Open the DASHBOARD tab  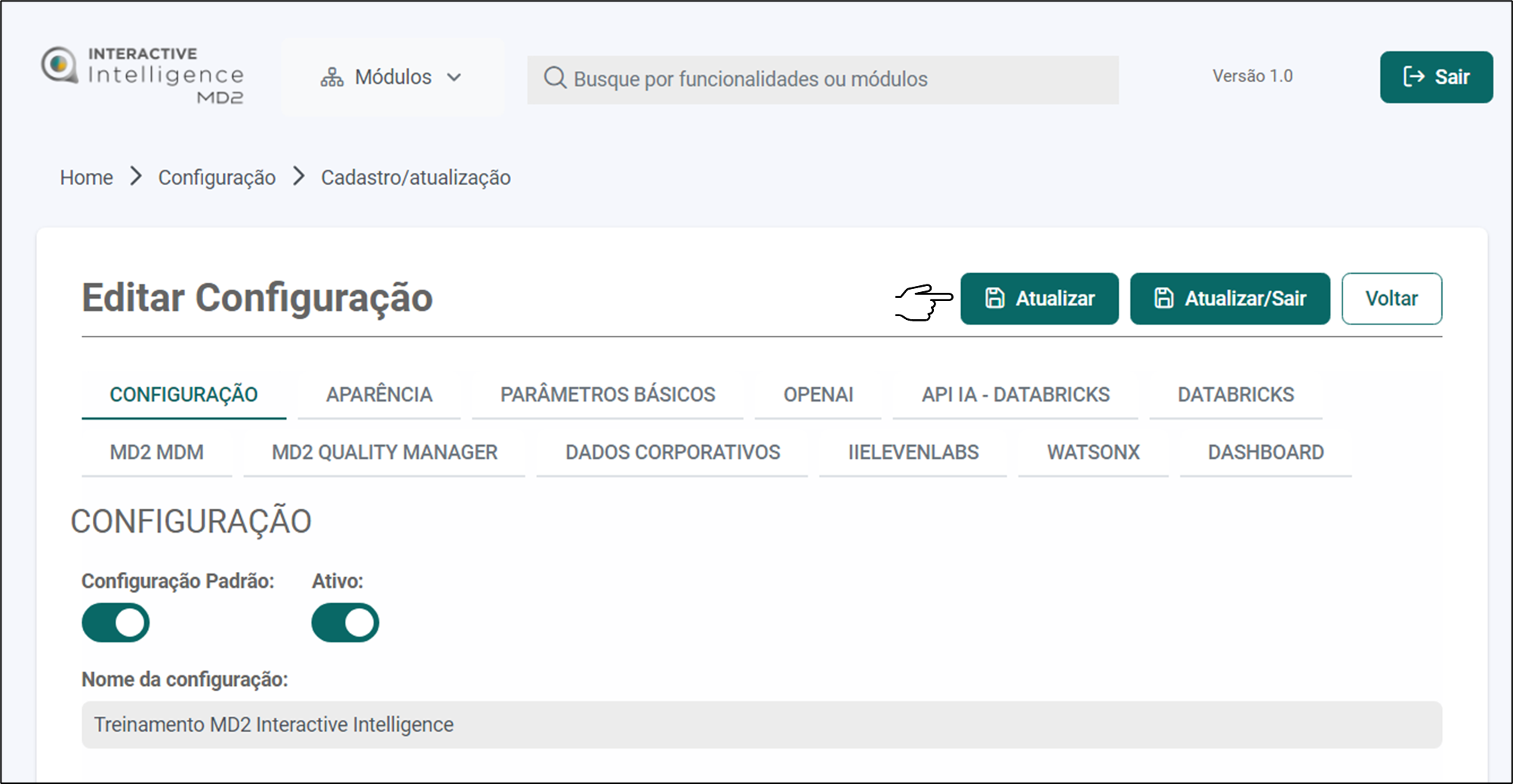point(1265,452)
